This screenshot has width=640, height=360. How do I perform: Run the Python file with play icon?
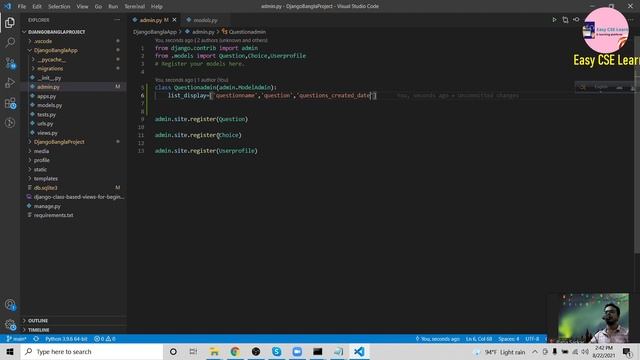coord(554,20)
